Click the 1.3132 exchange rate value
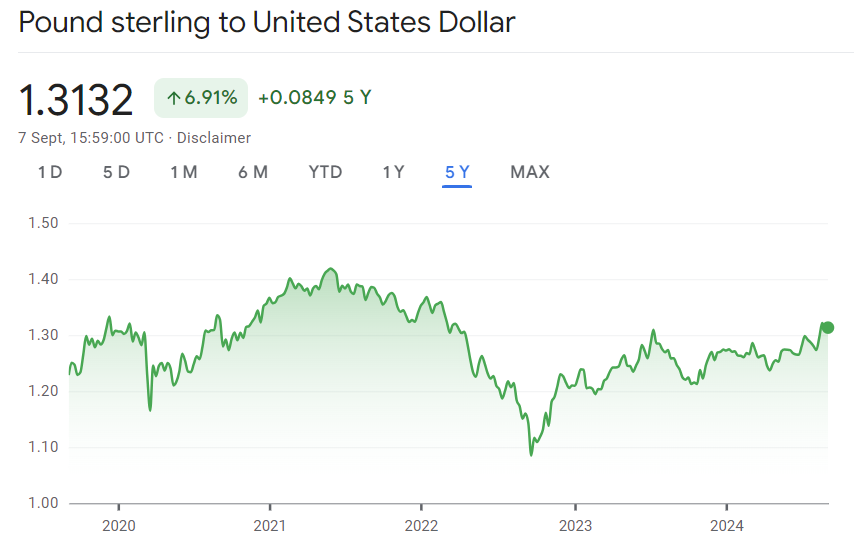This screenshot has width=854, height=551. 76,99
